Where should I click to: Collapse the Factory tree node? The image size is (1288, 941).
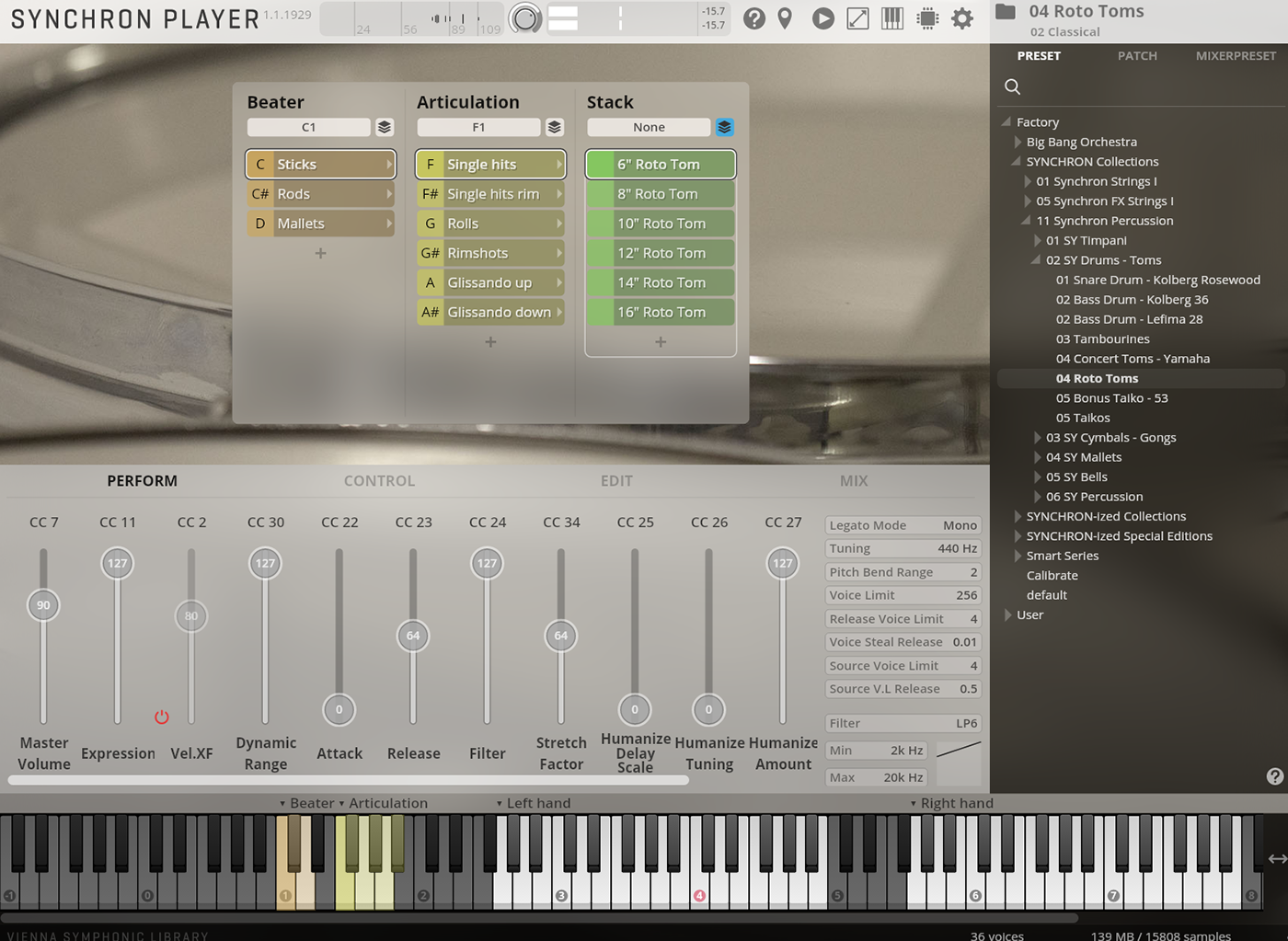coord(1006,121)
